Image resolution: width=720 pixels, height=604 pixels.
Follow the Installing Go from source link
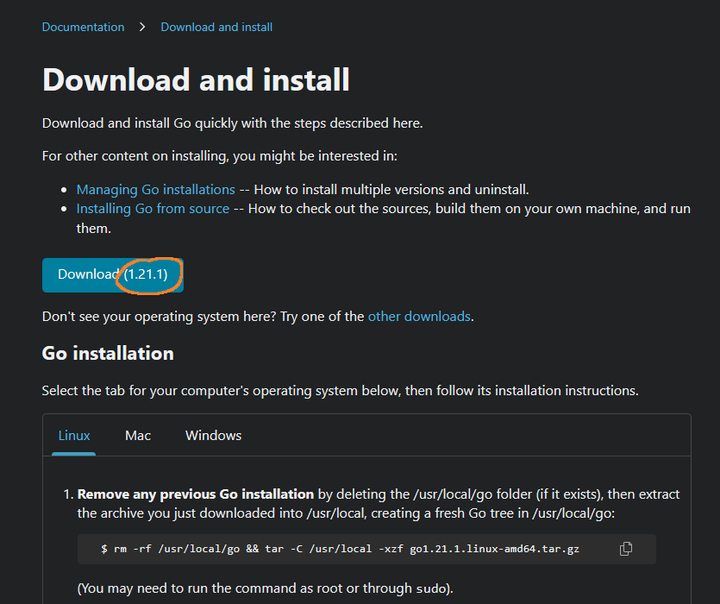153,209
